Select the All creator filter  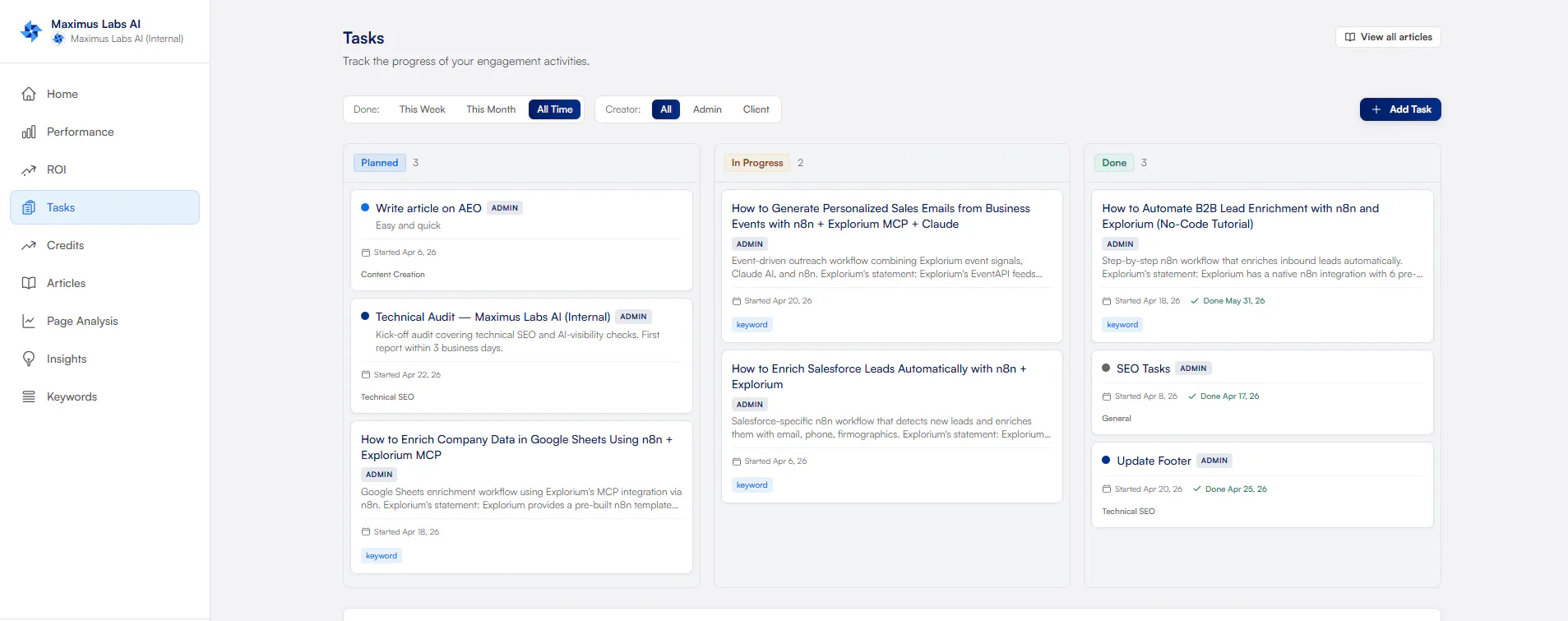click(x=666, y=109)
